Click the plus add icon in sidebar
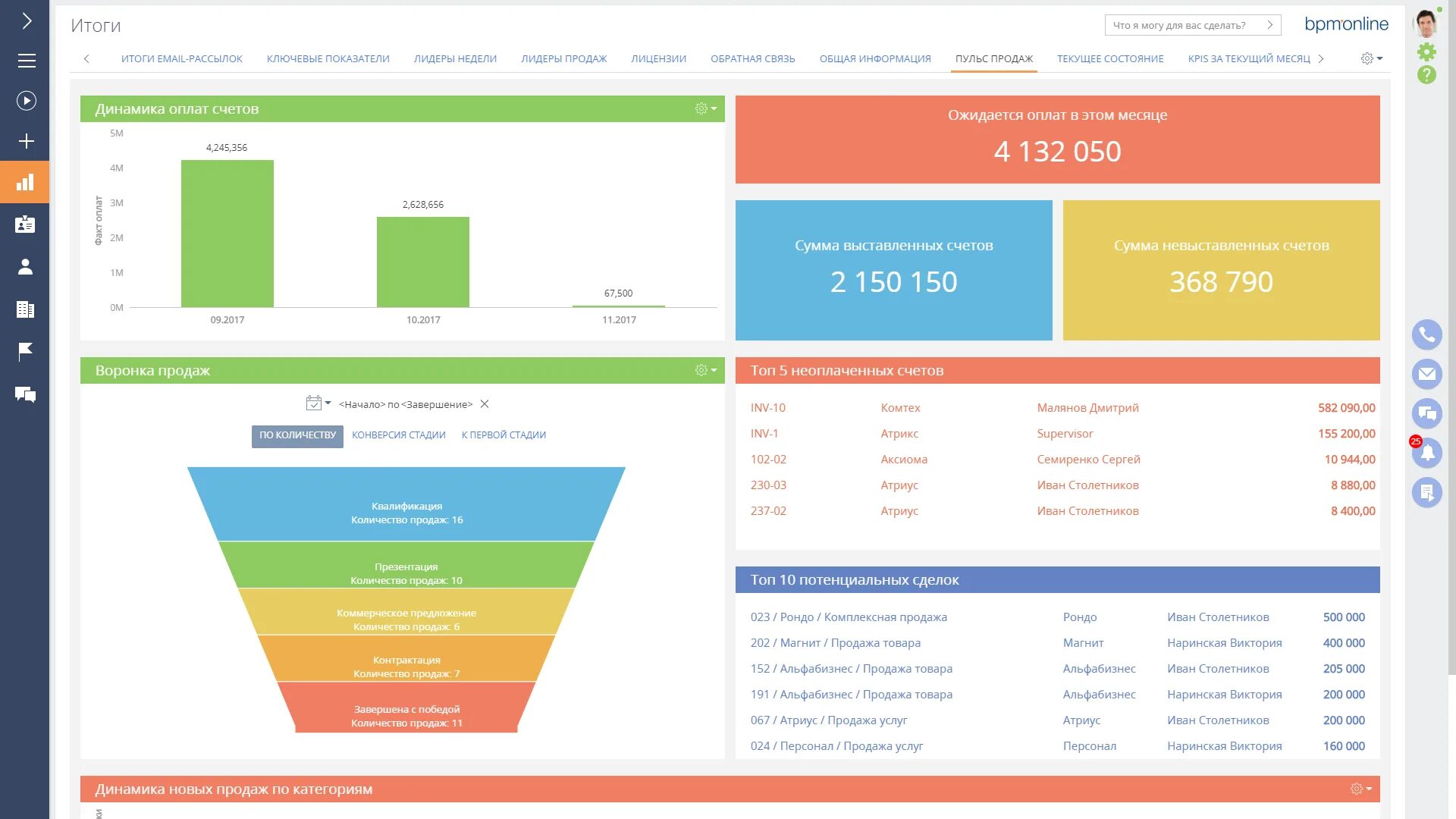Screen dimensions: 1456x819 click(x=27, y=141)
